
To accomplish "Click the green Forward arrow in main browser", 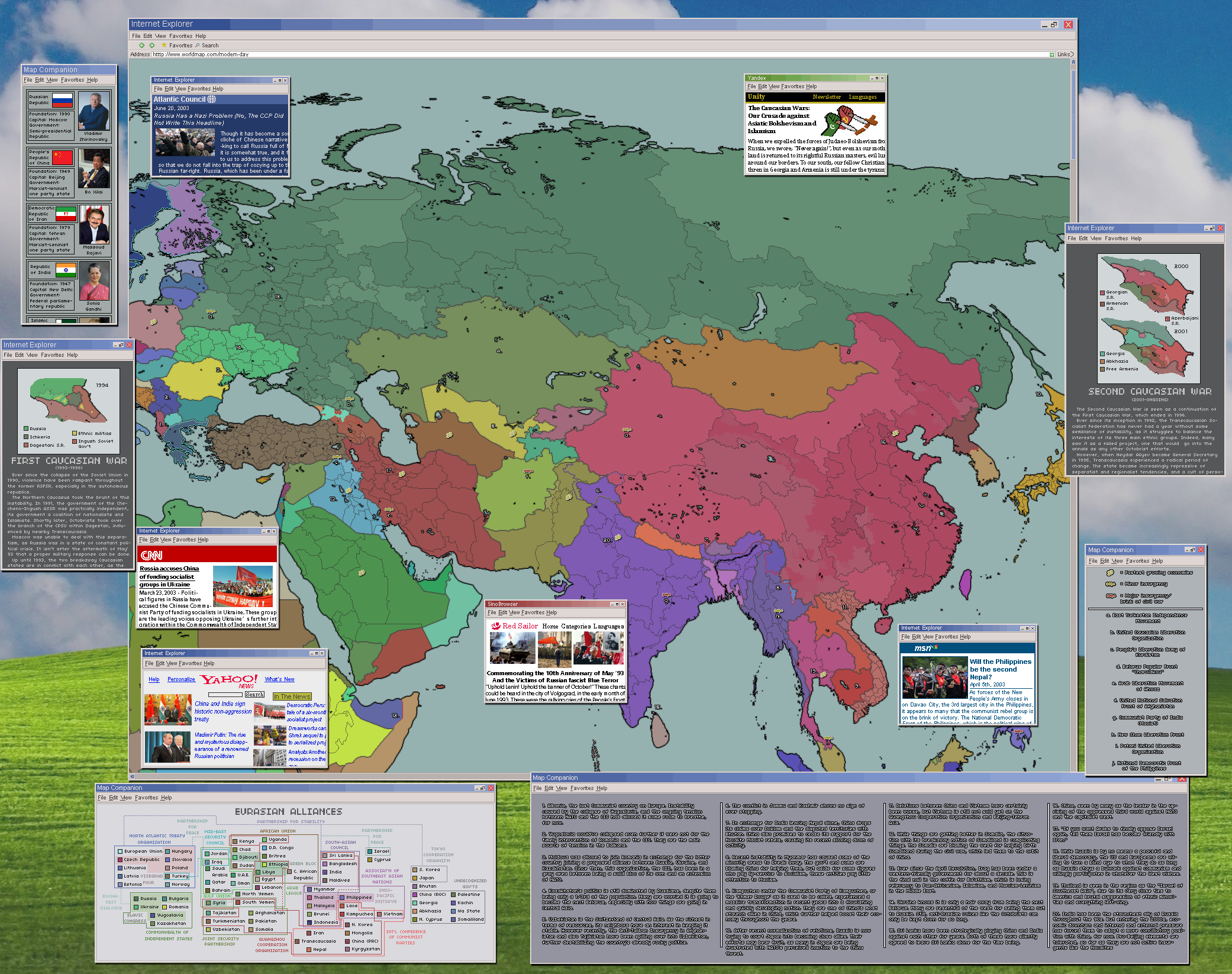I will coord(151,45).
